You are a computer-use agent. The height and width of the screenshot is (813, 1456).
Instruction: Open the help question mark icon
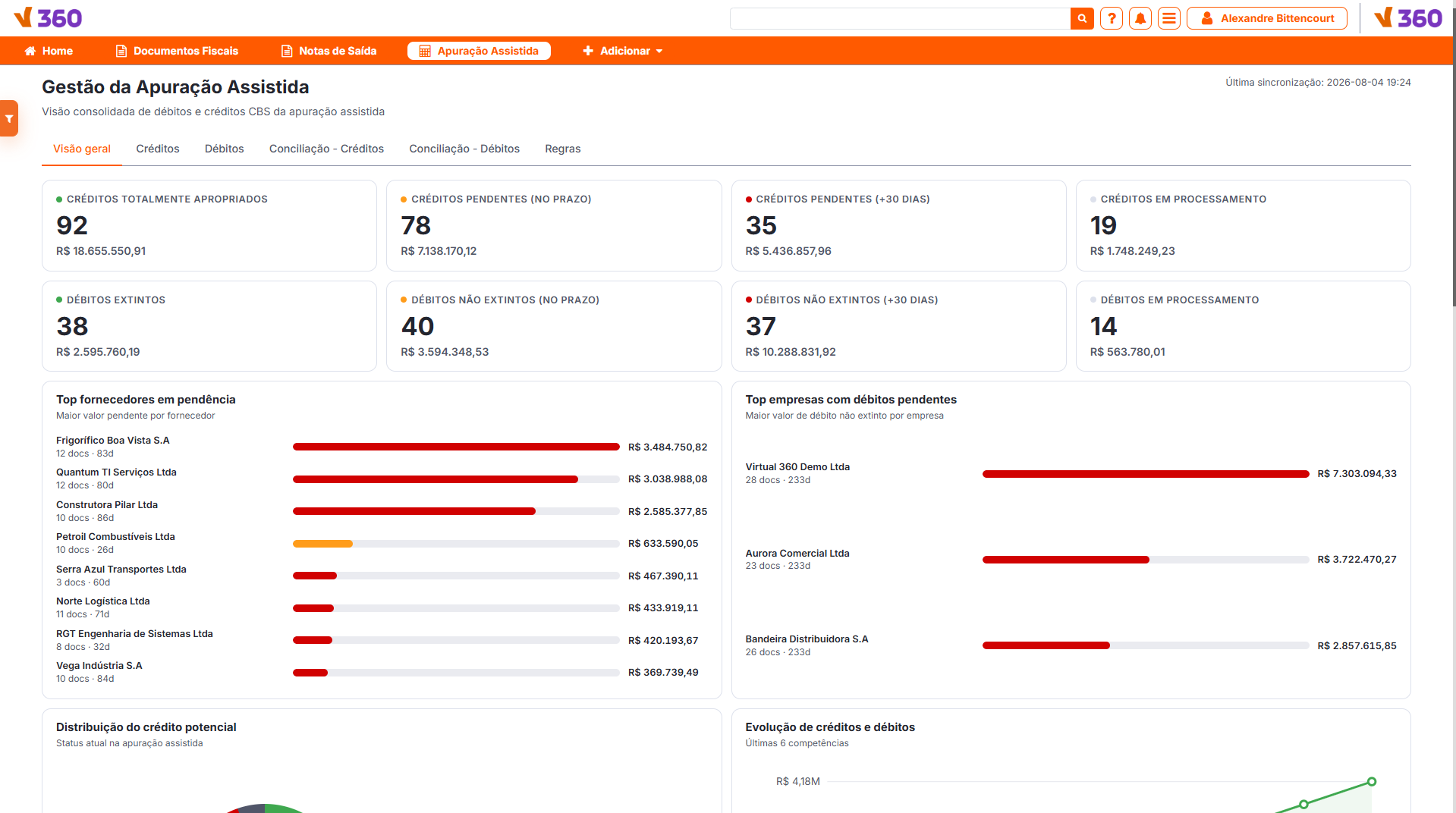point(1112,18)
